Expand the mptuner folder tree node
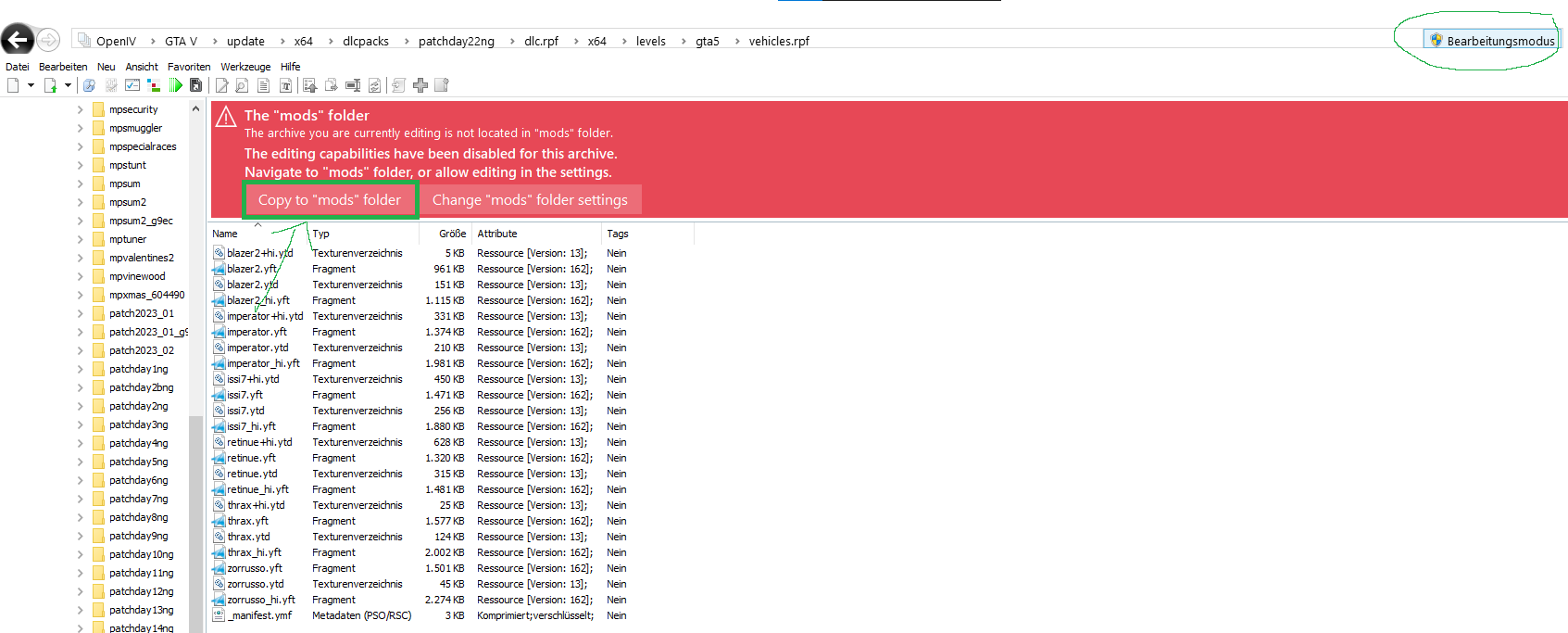The image size is (1568, 633). tap(80, 239)
